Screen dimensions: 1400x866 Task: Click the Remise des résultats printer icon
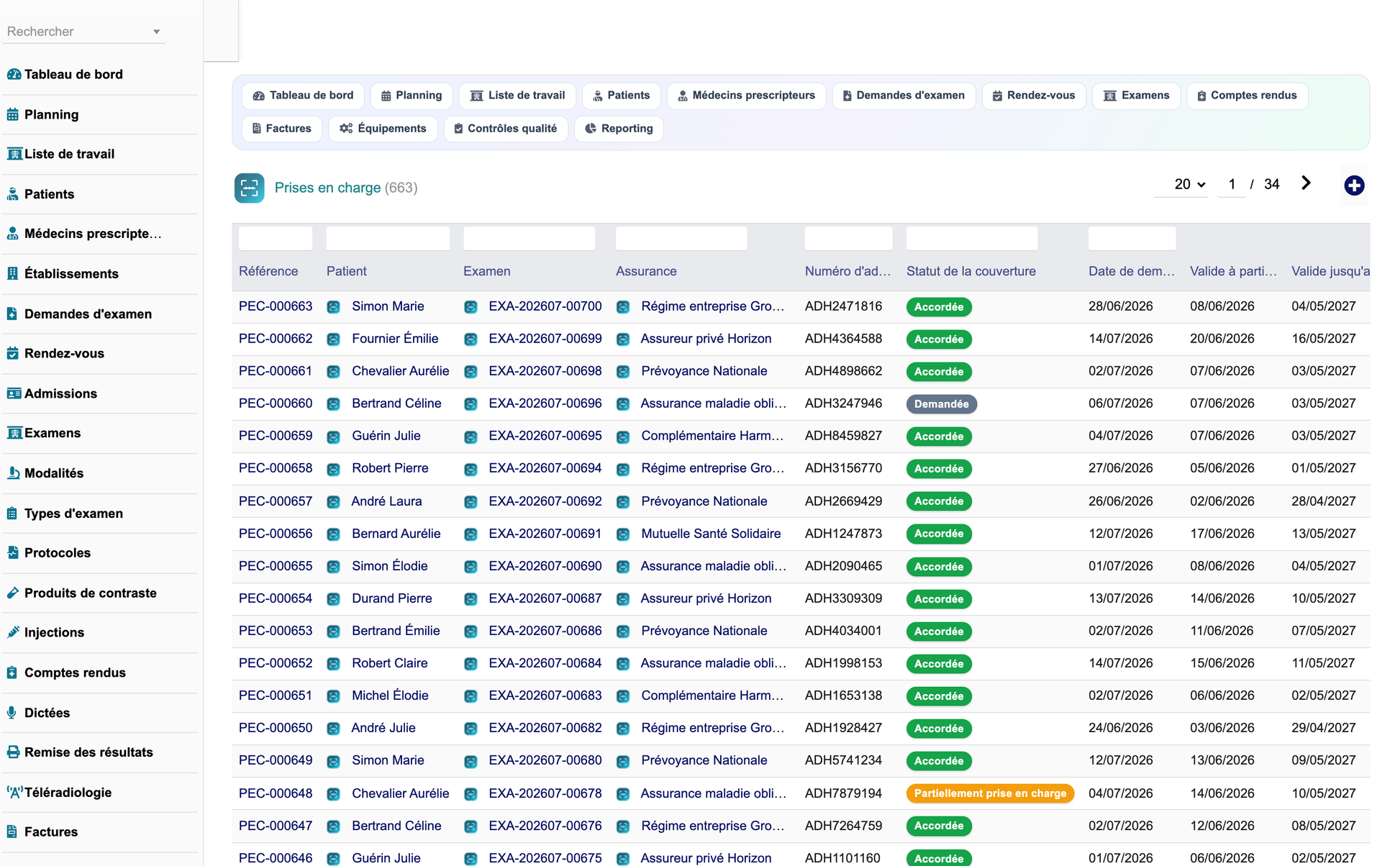coord(13,752)
